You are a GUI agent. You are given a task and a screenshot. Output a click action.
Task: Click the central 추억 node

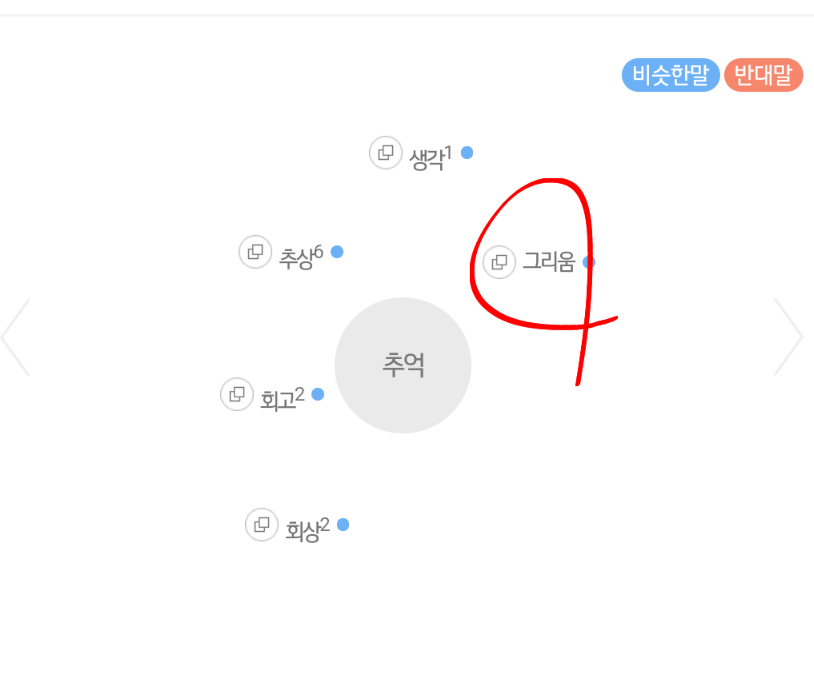(x=403, y=365)
